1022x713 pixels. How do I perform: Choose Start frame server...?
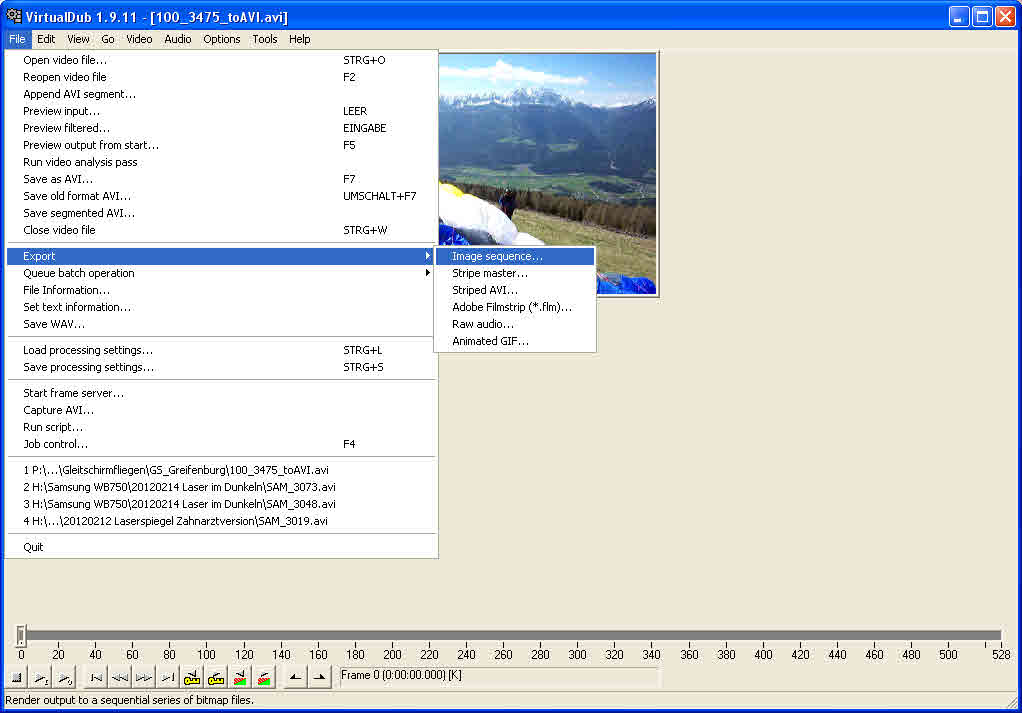(220, 393)
